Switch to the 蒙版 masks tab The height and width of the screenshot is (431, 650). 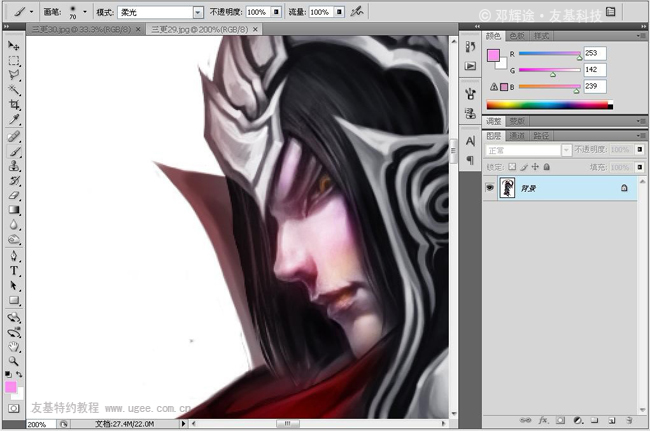(x=517, y=121)
